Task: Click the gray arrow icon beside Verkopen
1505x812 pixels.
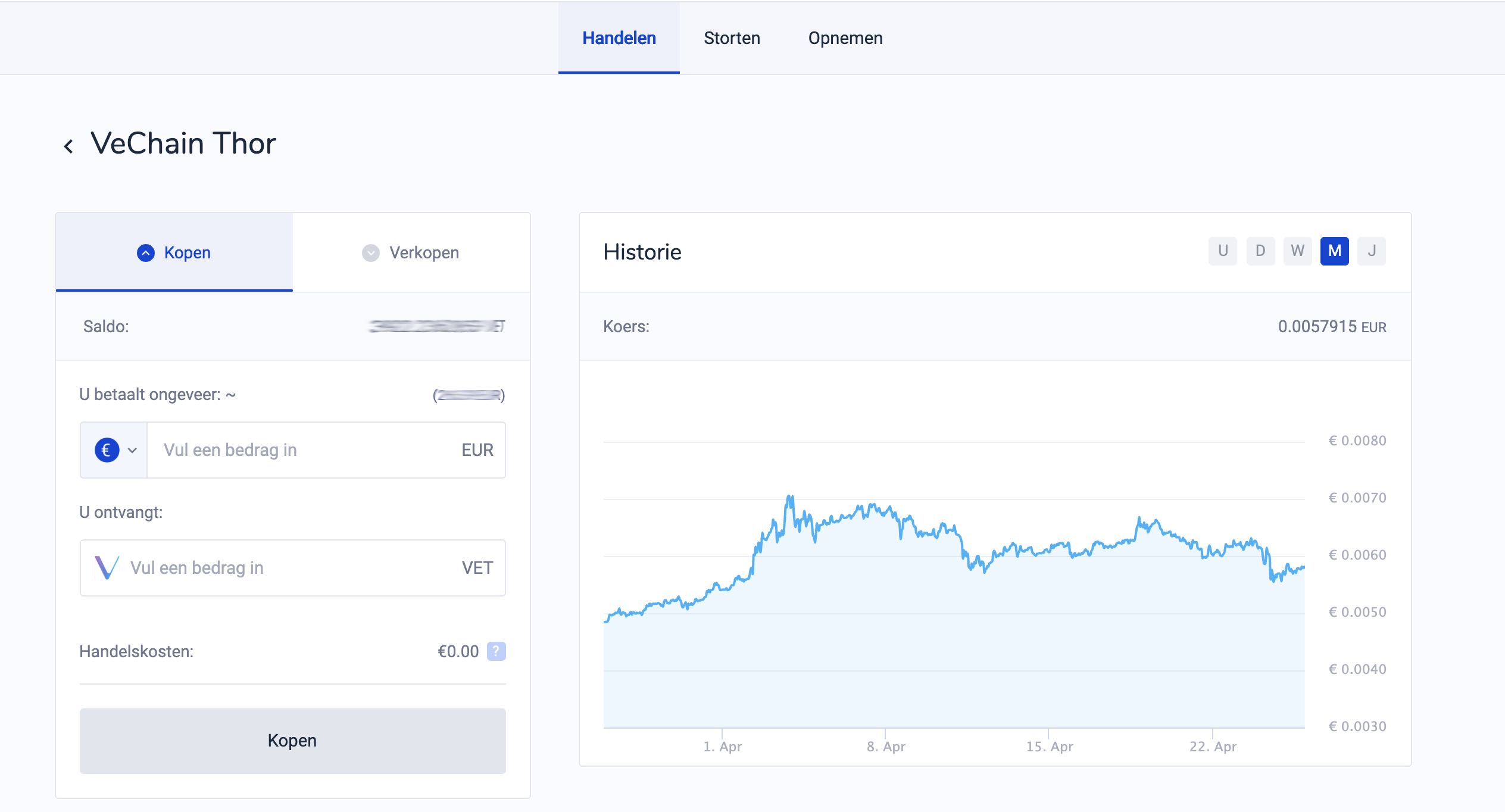Action: point(371,253)
